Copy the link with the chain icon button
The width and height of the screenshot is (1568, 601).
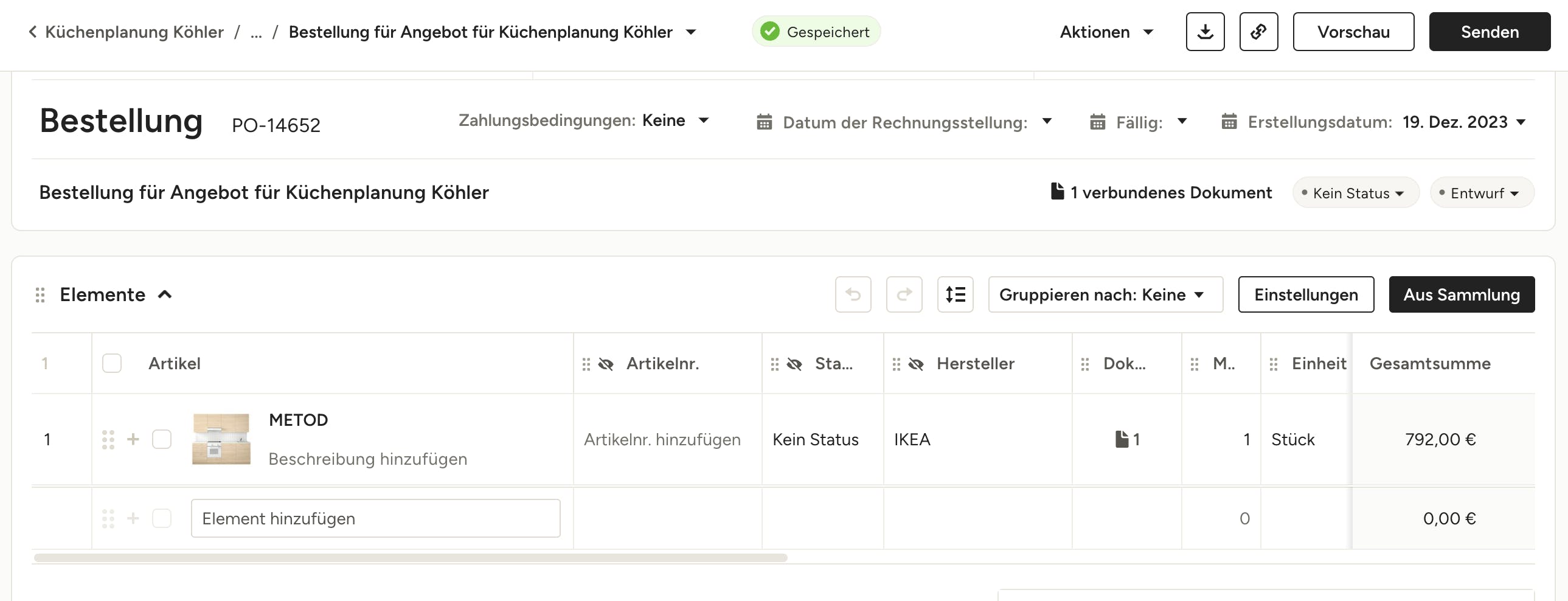(1258, 32)
